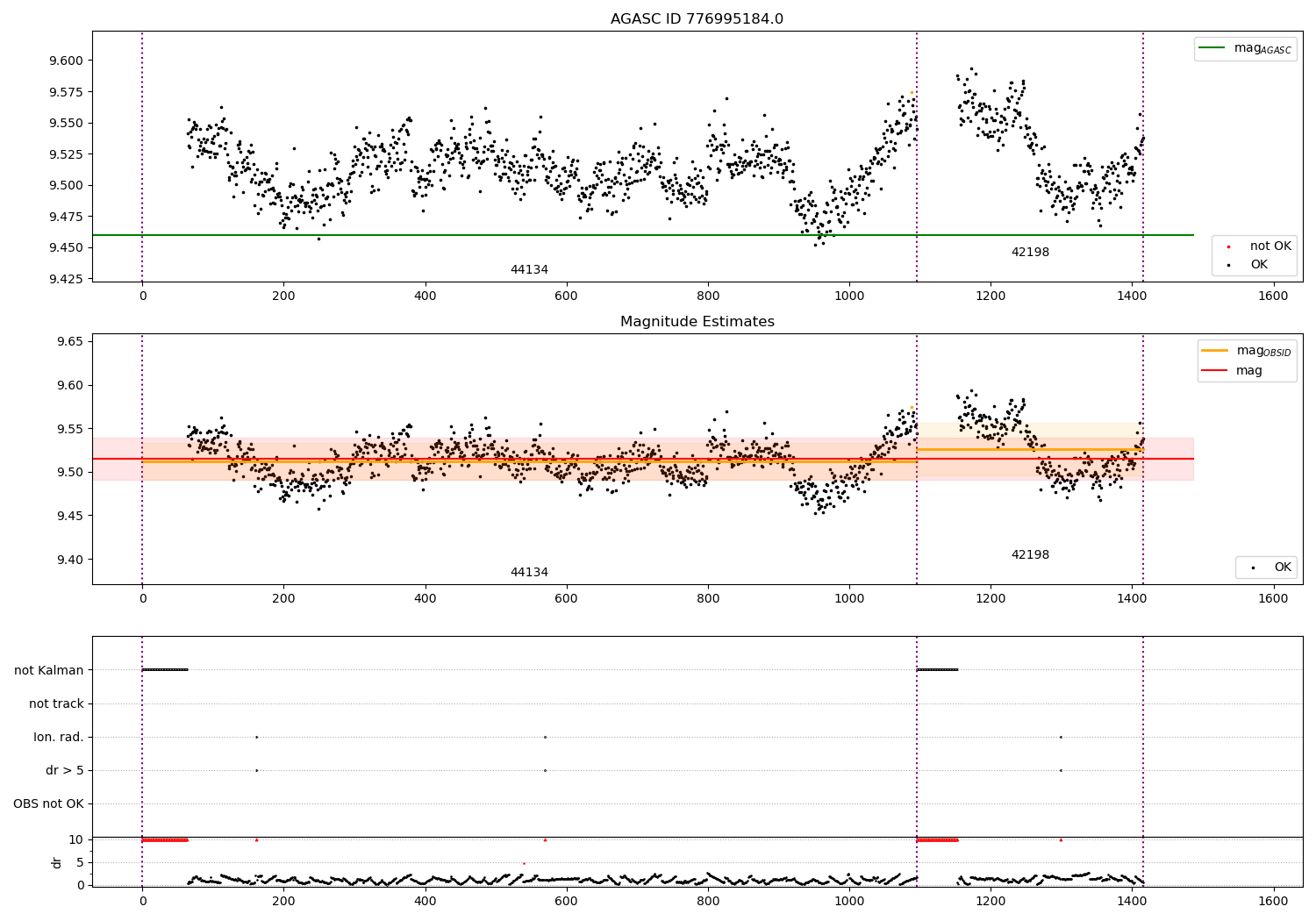Click the '400' x-tick under the top plot

[x=425, y=296]
